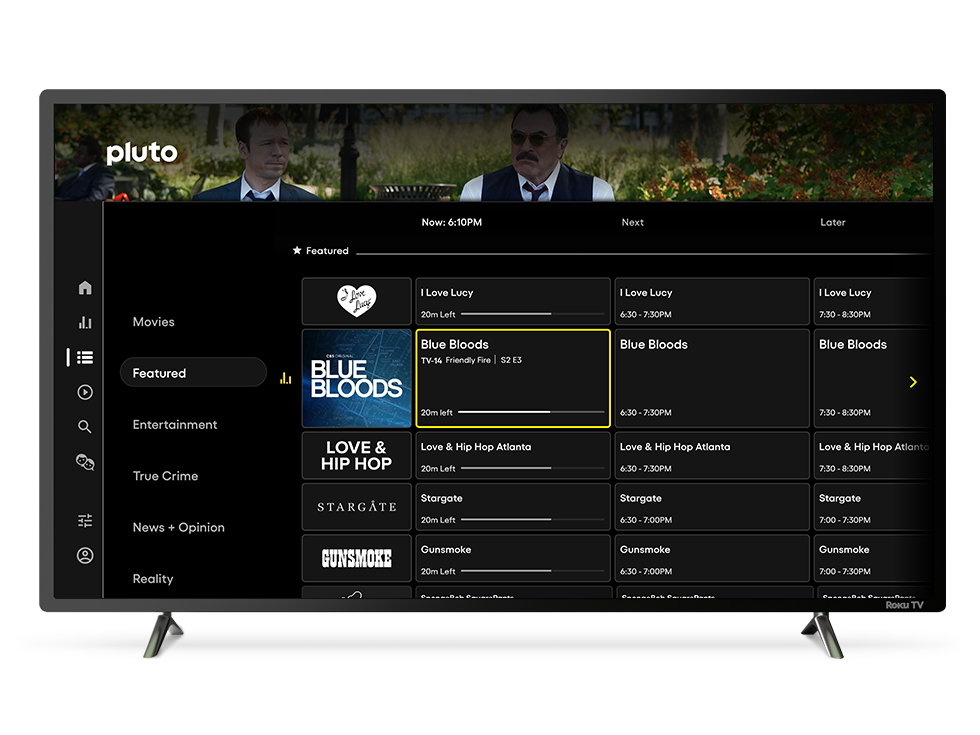Image resolution: width=980 pixels, height=735 pixels.
Task: Select the currently airing I Love Lucy program
Action: point(512,301)
